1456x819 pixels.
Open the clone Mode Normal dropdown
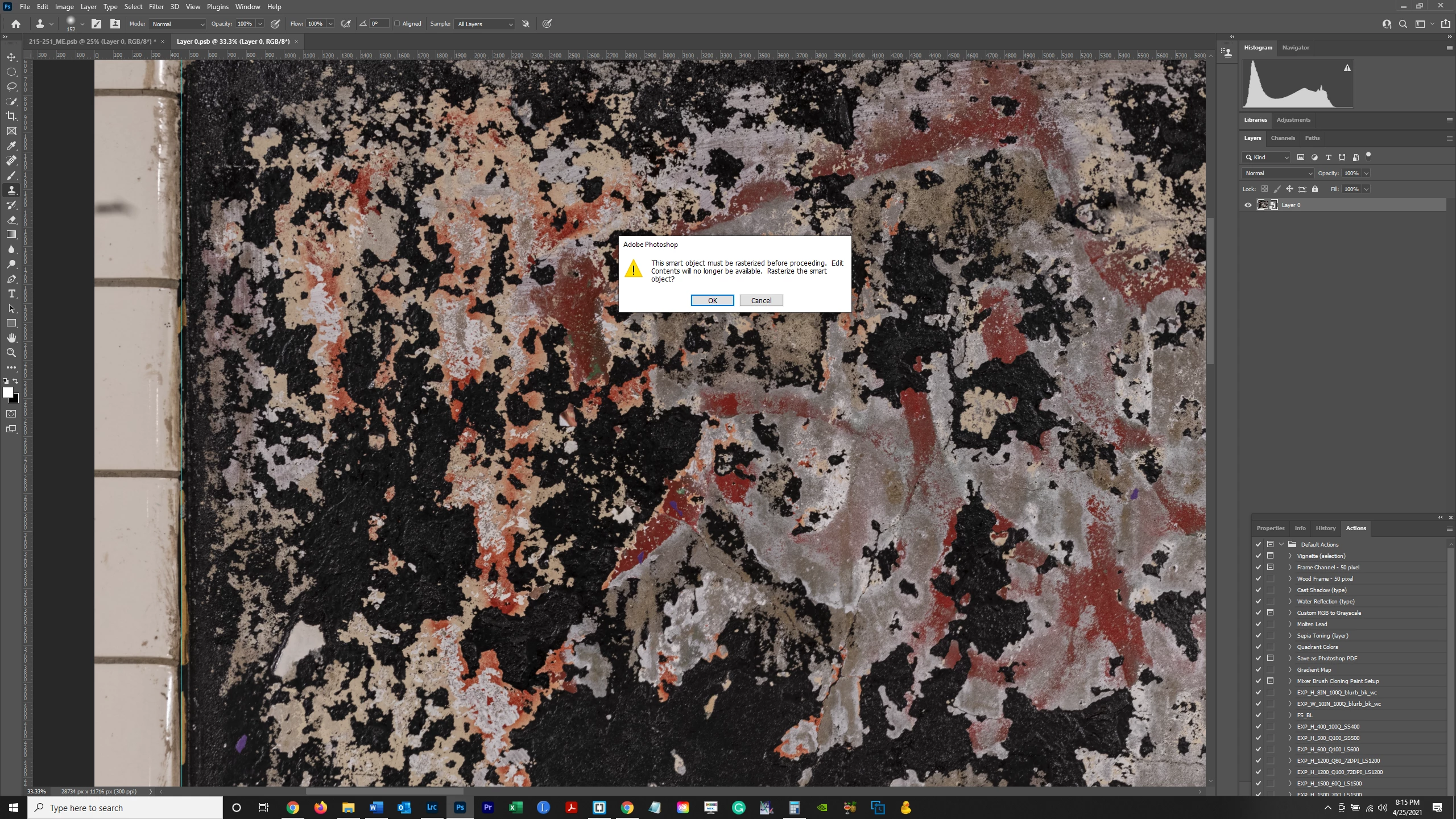177,24
